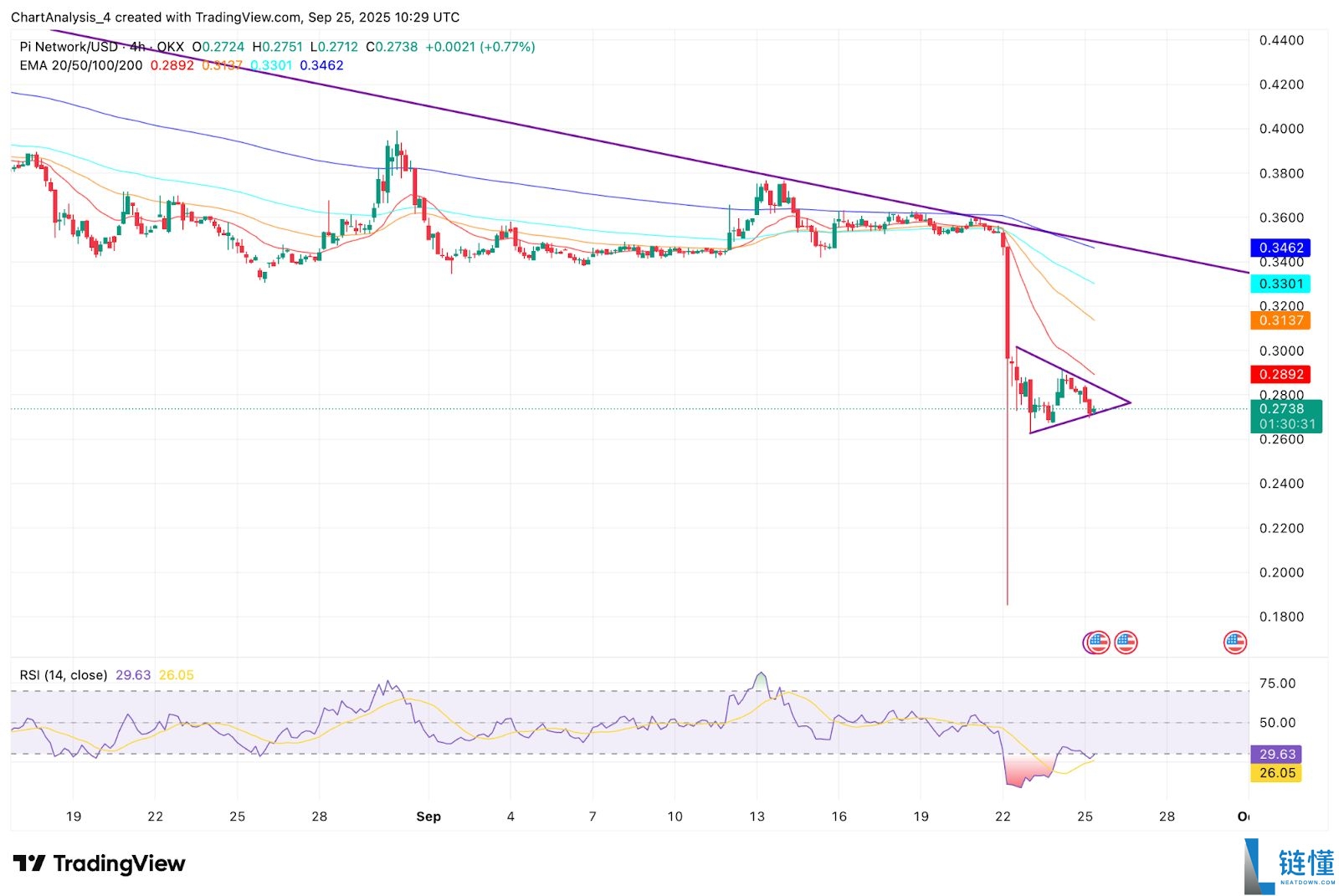Viewport: 1339px width, 896px height.
Task: Select the RSI (14, close) indicator legend
Action: pos(64,675)
